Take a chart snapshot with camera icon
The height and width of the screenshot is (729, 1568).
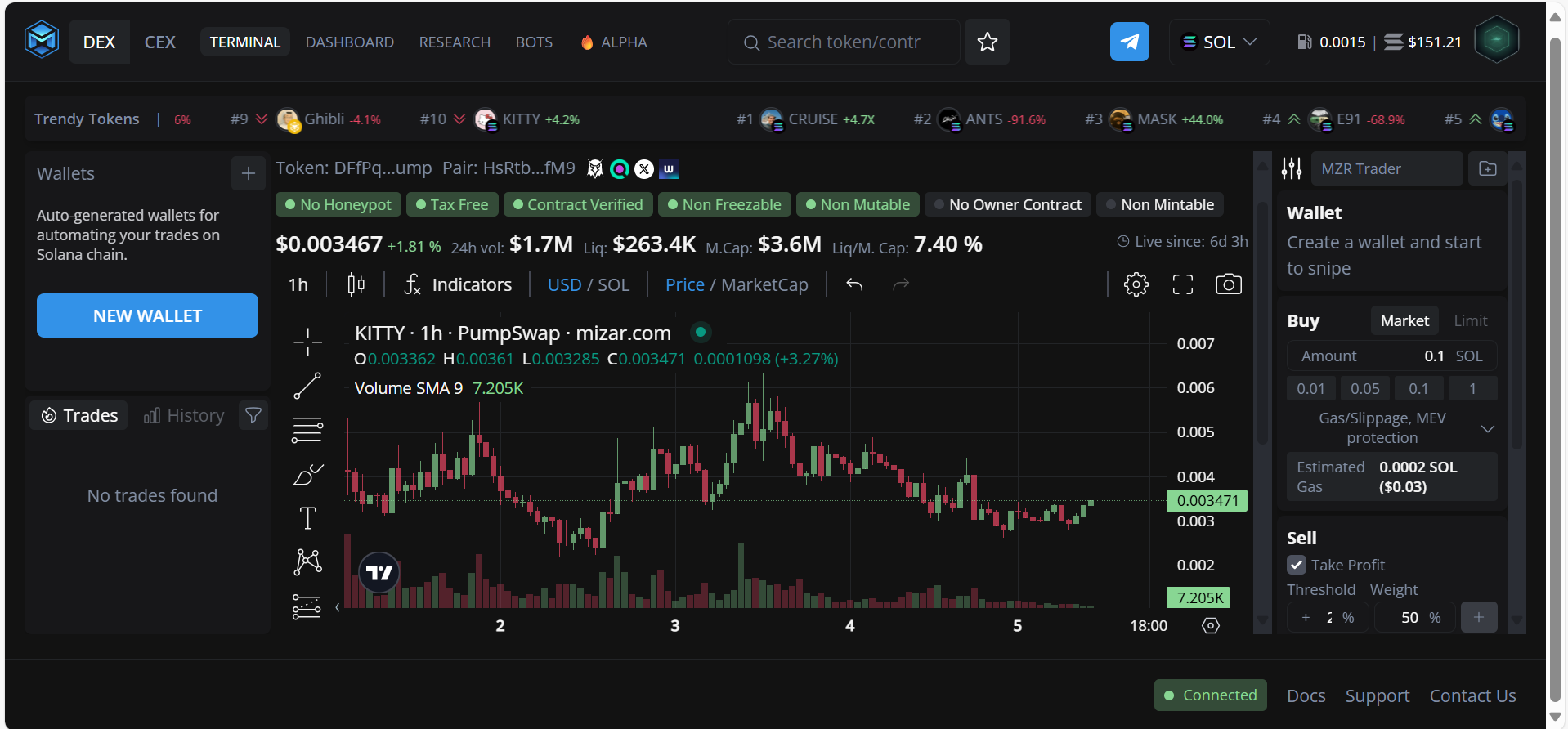(x=1228, y=284)
